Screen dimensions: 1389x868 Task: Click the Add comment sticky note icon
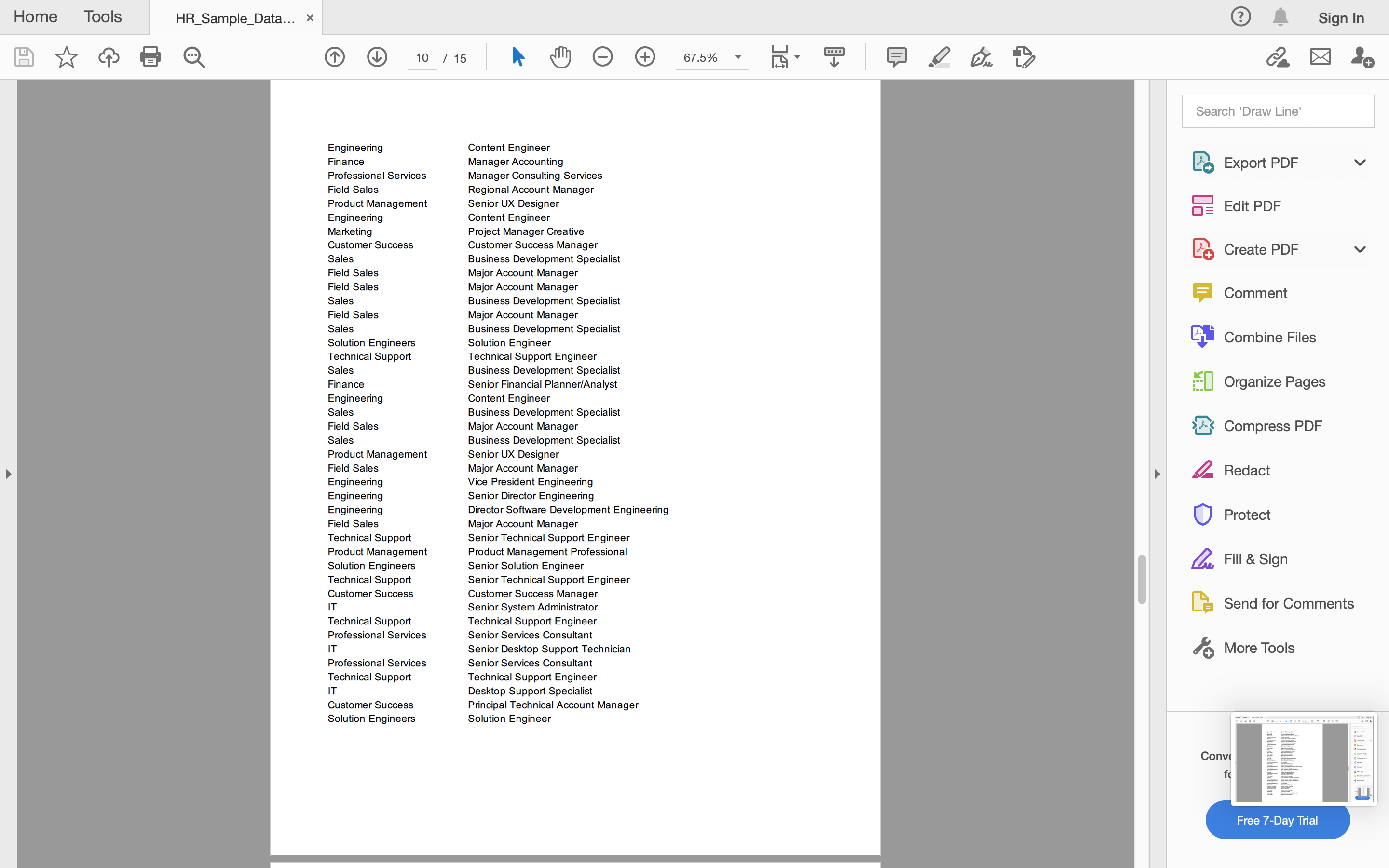(896, 57)
